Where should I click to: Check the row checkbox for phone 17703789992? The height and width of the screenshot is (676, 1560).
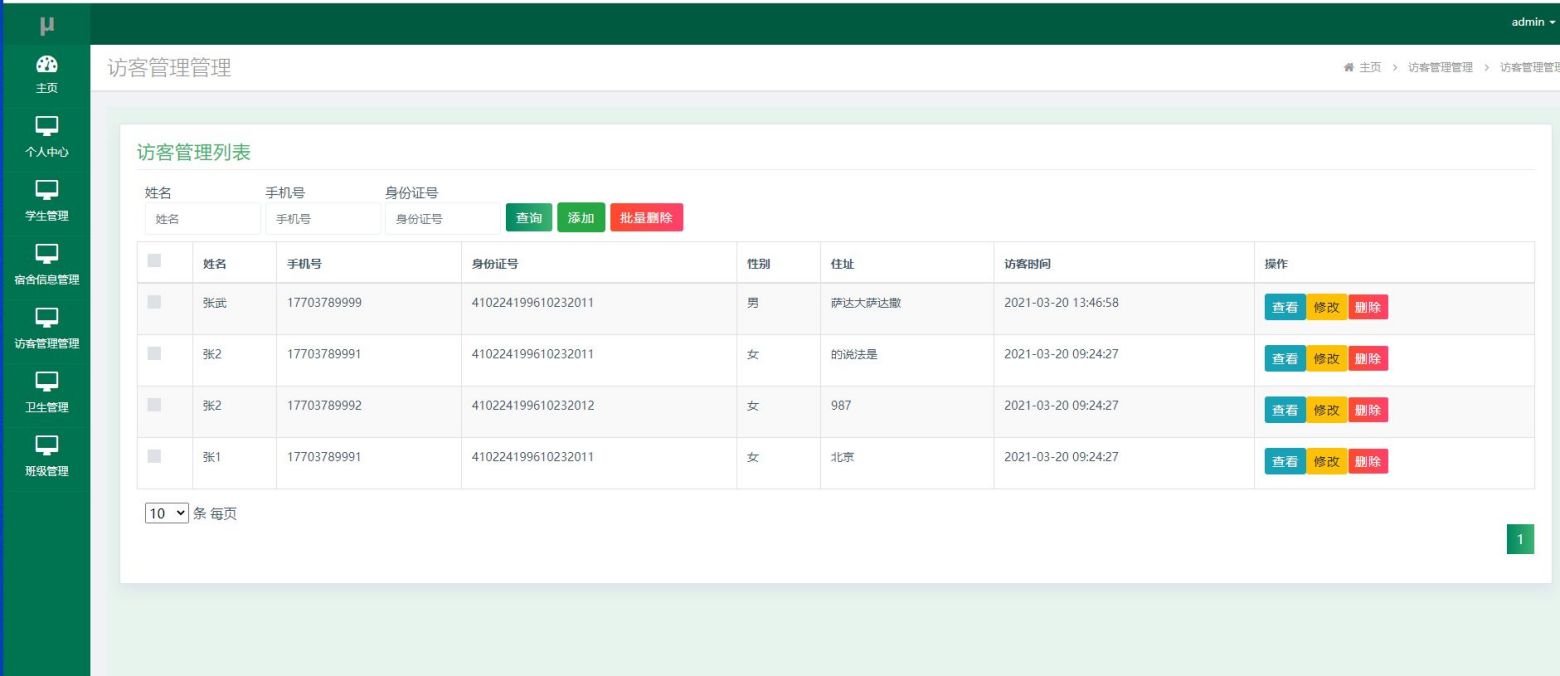tap(154, 404)
